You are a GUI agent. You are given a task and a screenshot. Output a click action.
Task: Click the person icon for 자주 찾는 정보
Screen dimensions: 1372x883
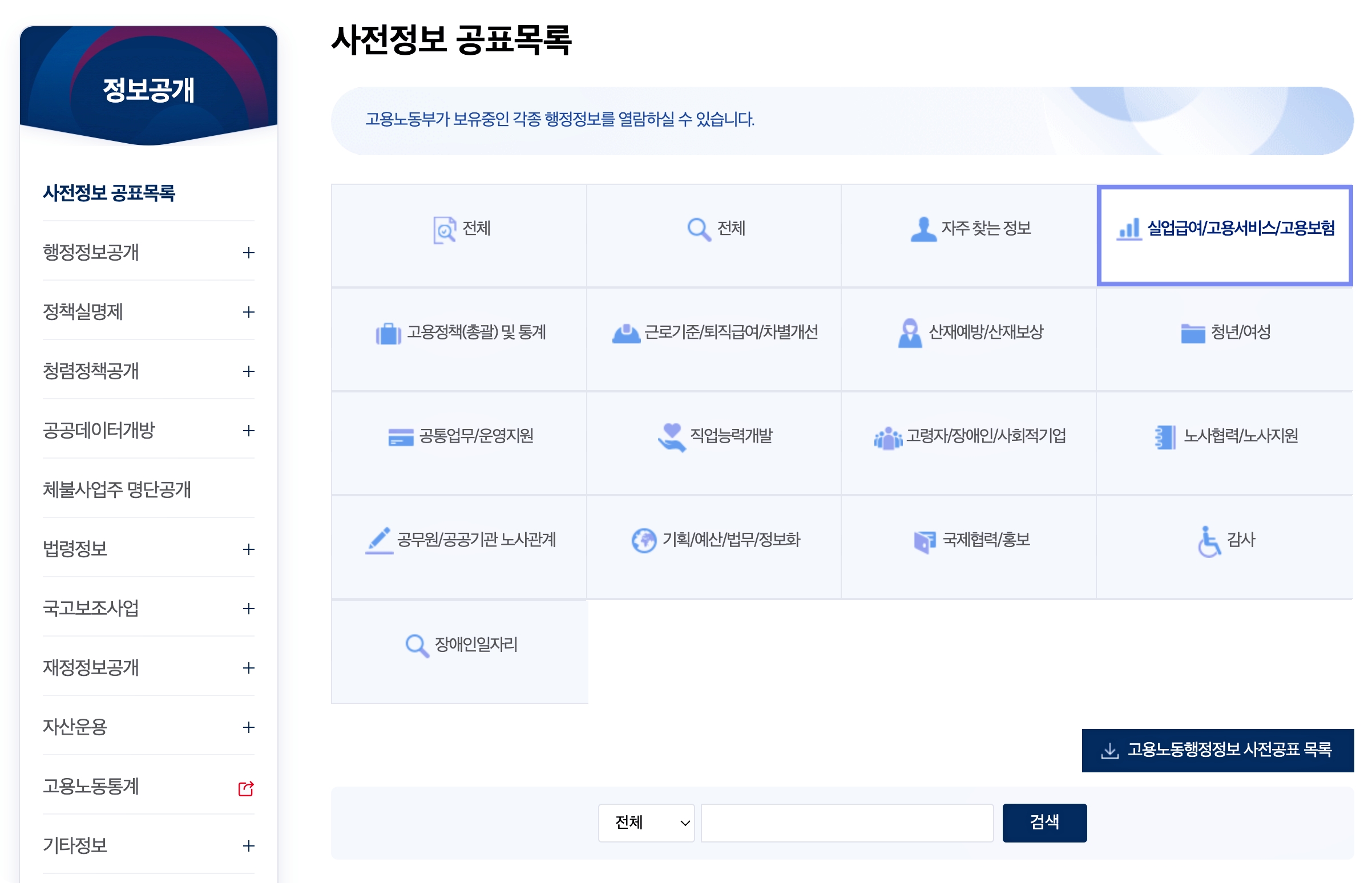tap(923, 229)
